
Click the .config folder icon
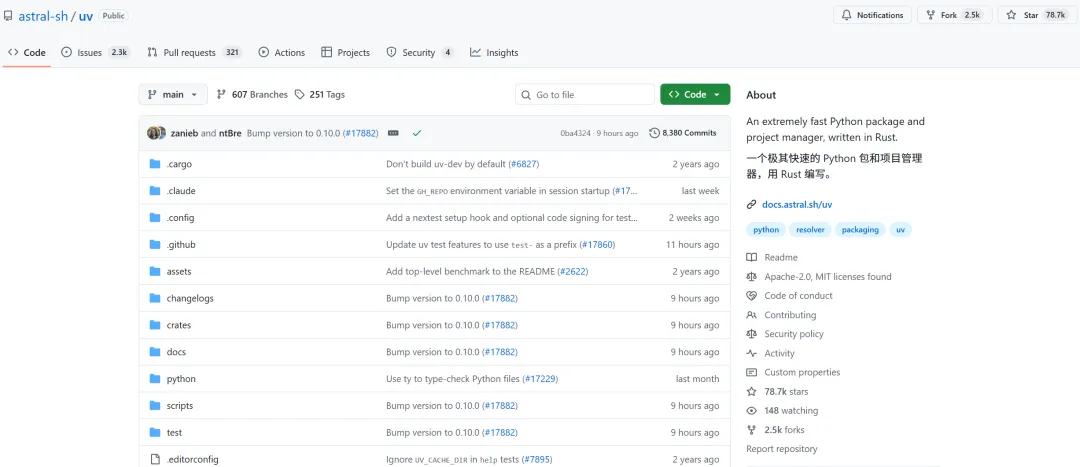(155, 218)
